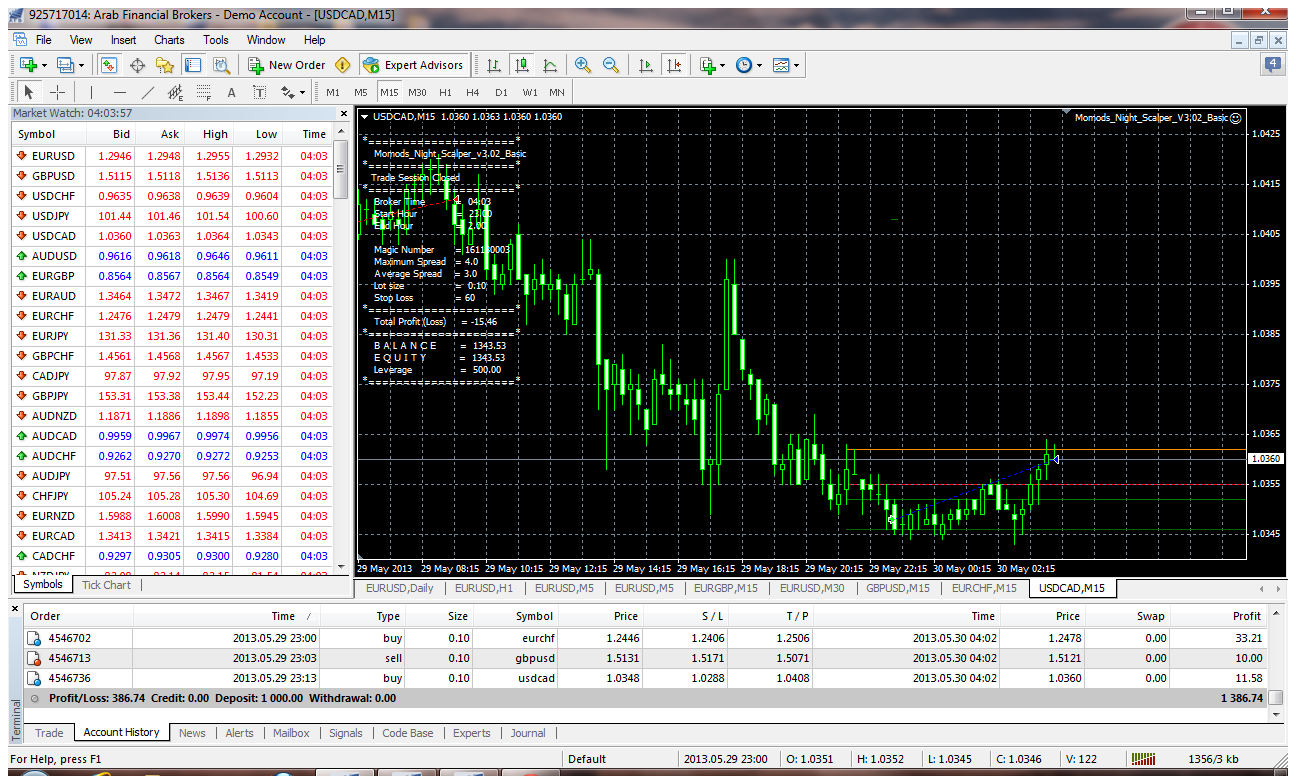Click the New Order button
Viewport: 1296px width, 776px height.
[287, 65]
